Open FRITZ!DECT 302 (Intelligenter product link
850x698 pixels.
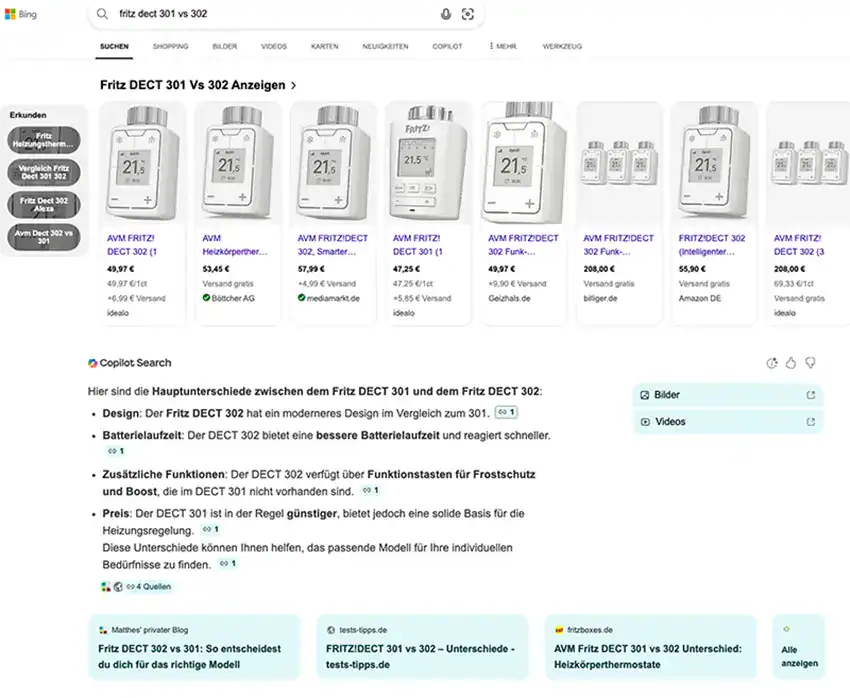(712, 245)
